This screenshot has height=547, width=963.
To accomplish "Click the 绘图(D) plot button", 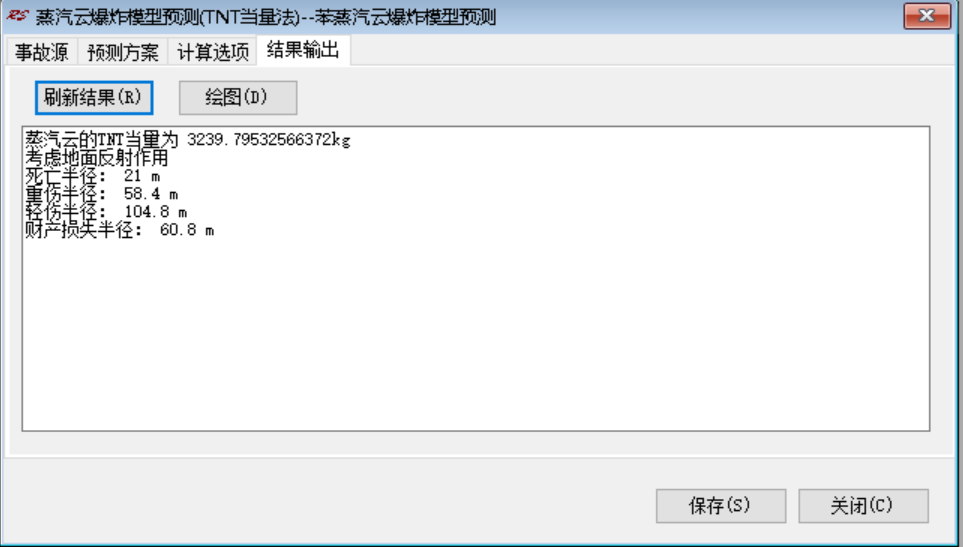I will (x=238, y=98).
